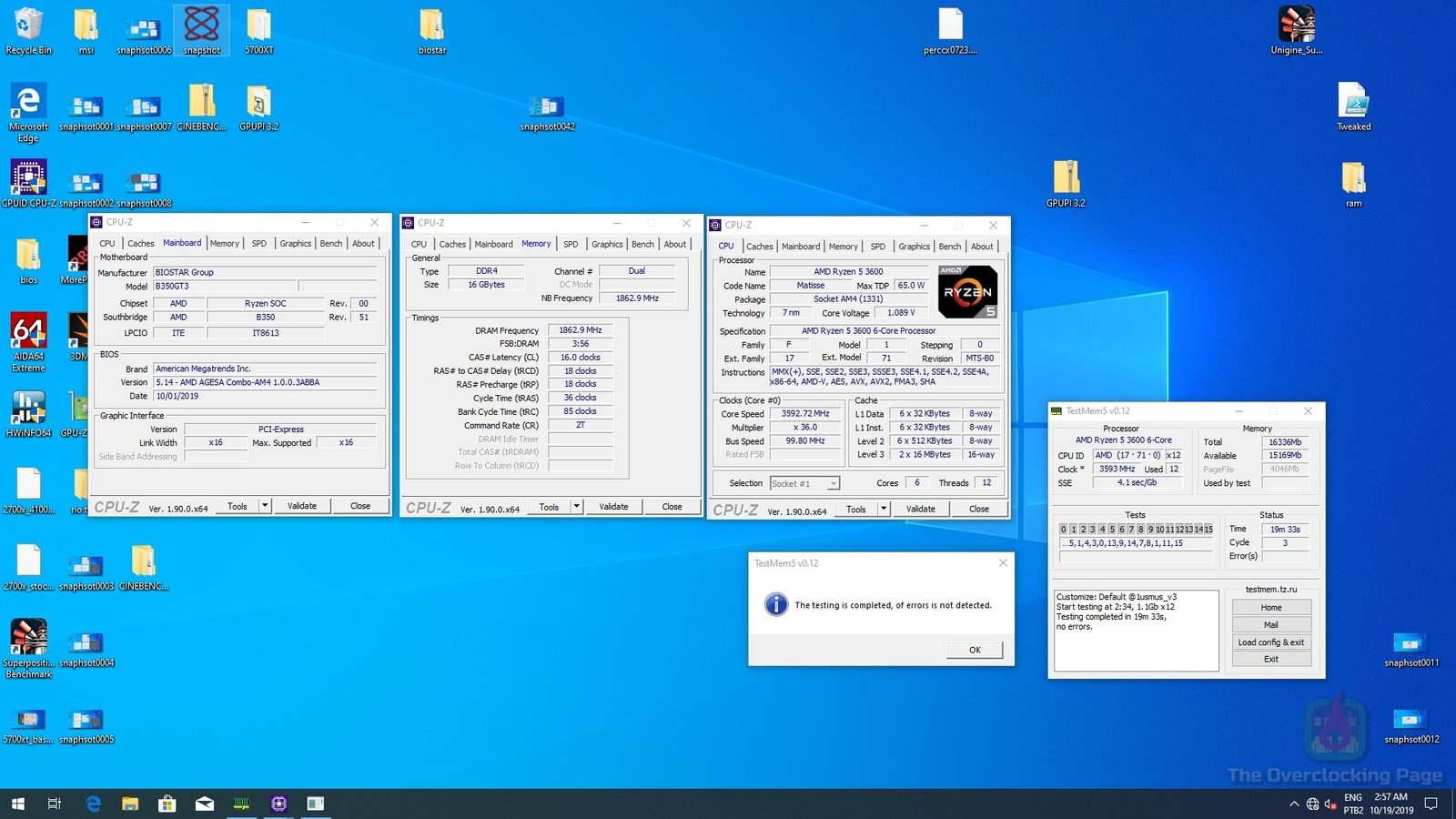Click OK in the TestMem5 completion dialog
Viewport: 1456px width, 819px height.
974,650
